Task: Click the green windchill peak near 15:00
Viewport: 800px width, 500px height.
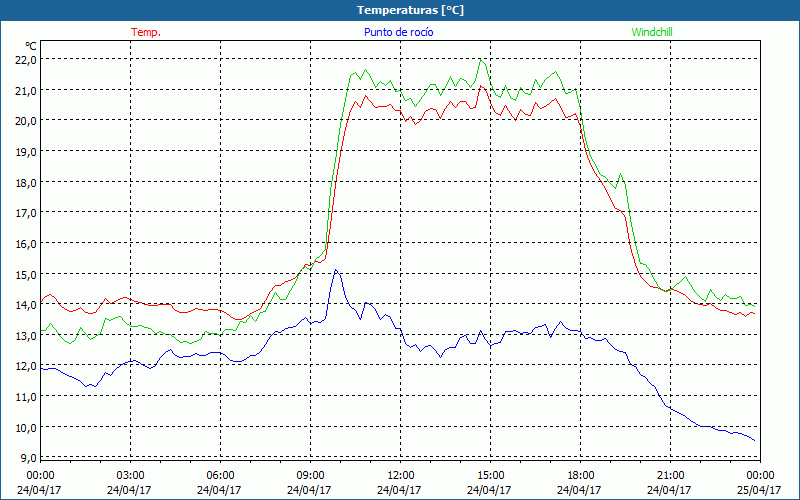Action: [x=481, y=60]
